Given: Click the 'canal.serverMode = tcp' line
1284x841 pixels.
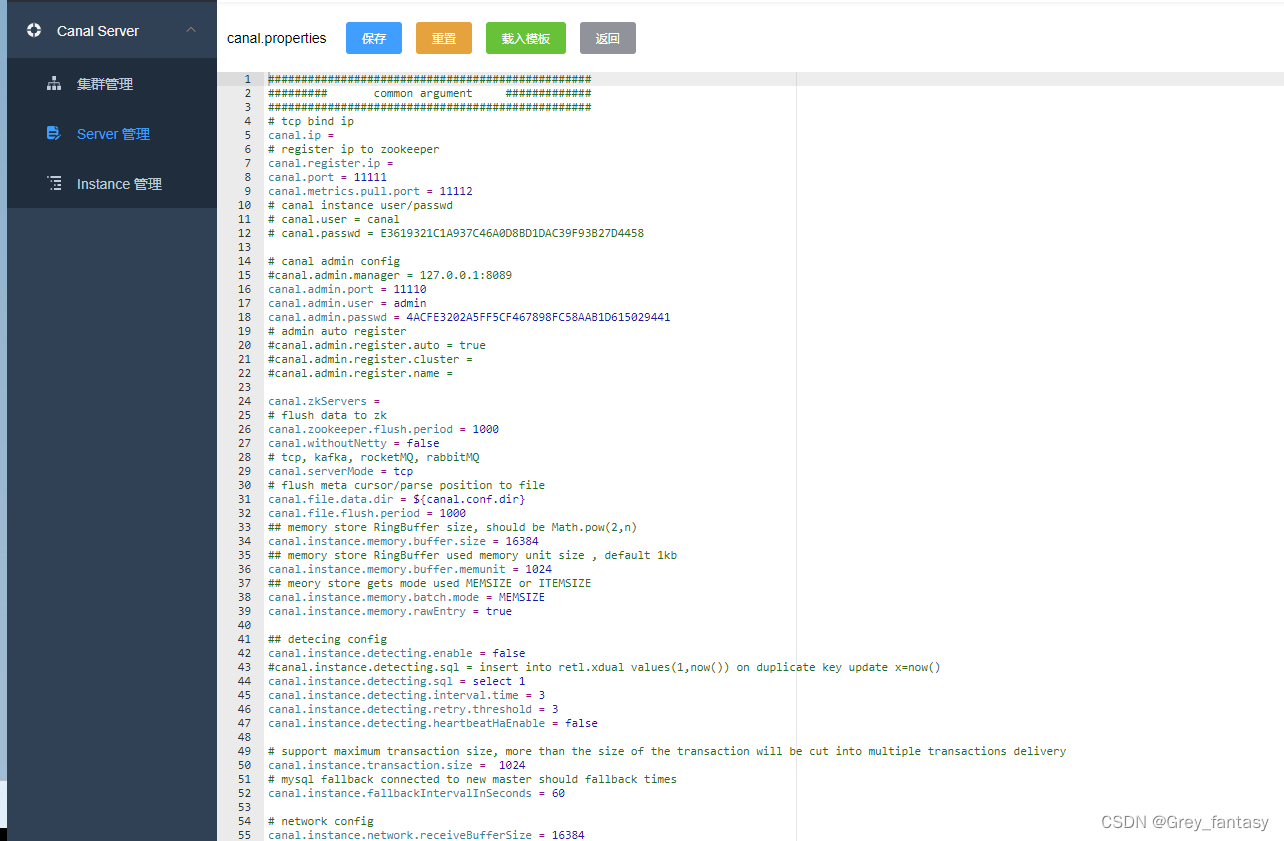Looking at the screenshot, I should click(x=340, y=471).
